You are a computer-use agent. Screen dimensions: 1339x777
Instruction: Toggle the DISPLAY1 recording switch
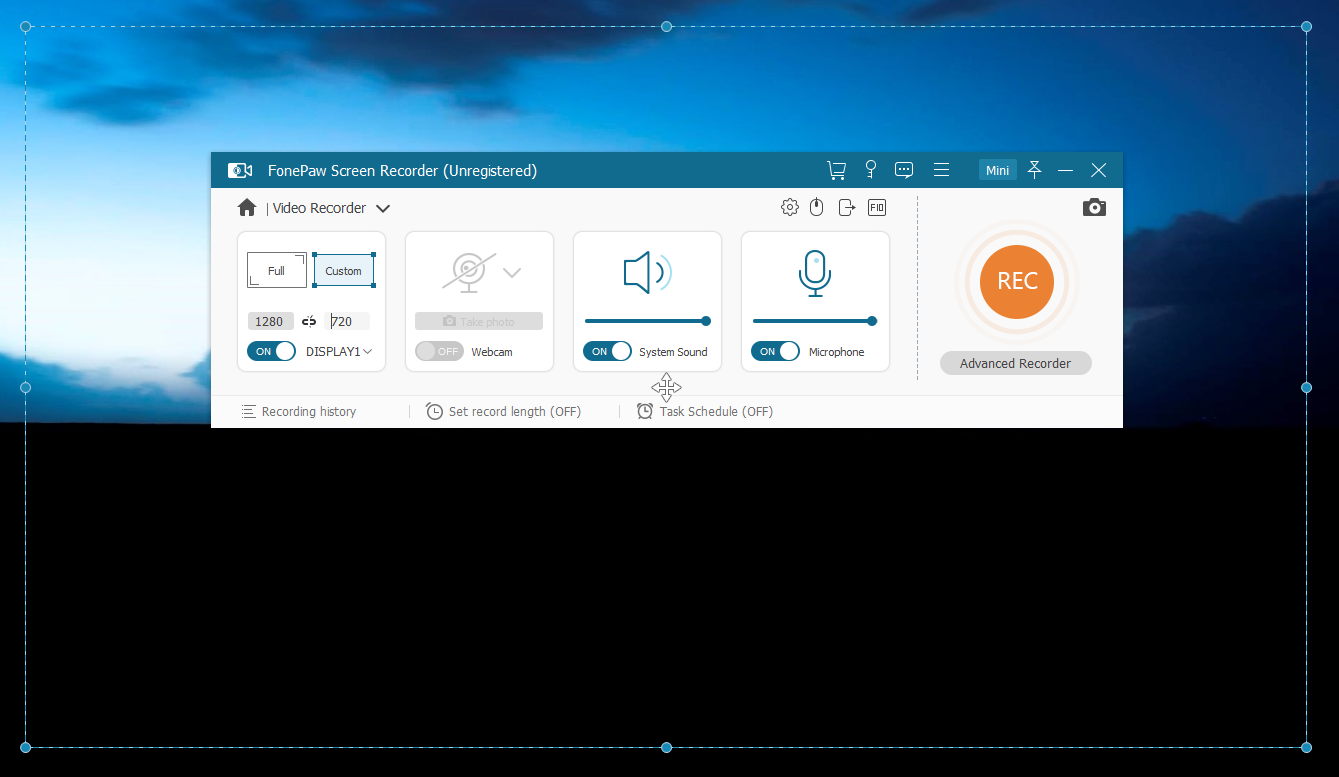click(271, 351)
